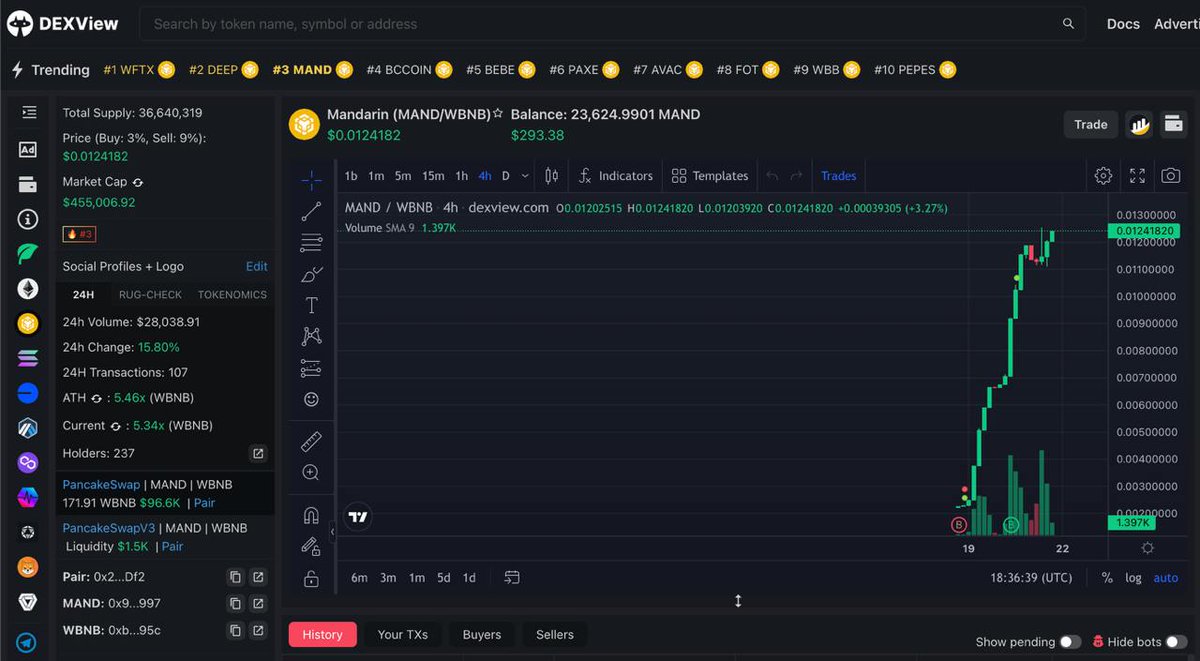This screenshot has width=1200, height=661.
Task: Collapse the drawing toolbar with side arrow
Action: pos(332,532)
